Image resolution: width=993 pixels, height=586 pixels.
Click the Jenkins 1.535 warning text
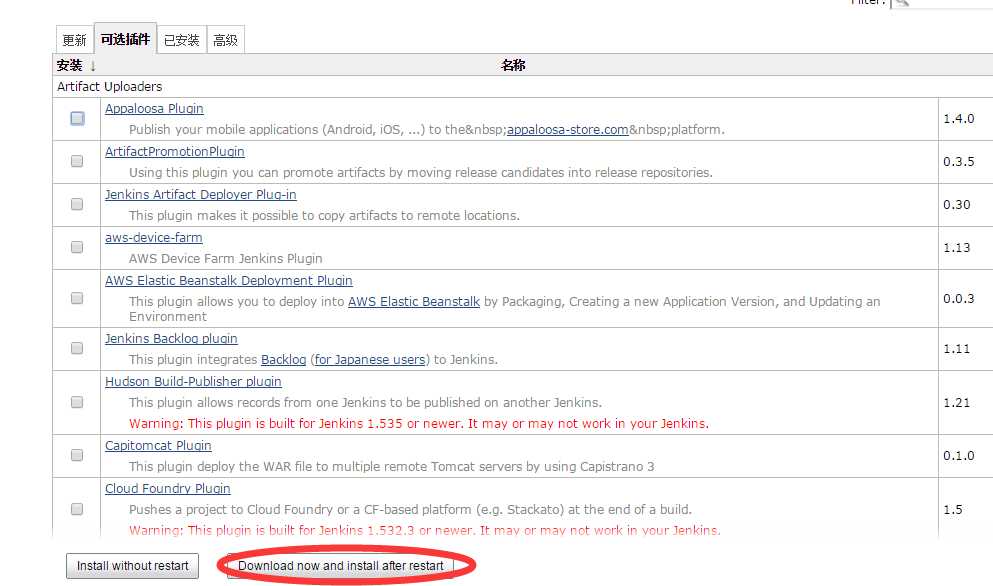click(419, 423)
